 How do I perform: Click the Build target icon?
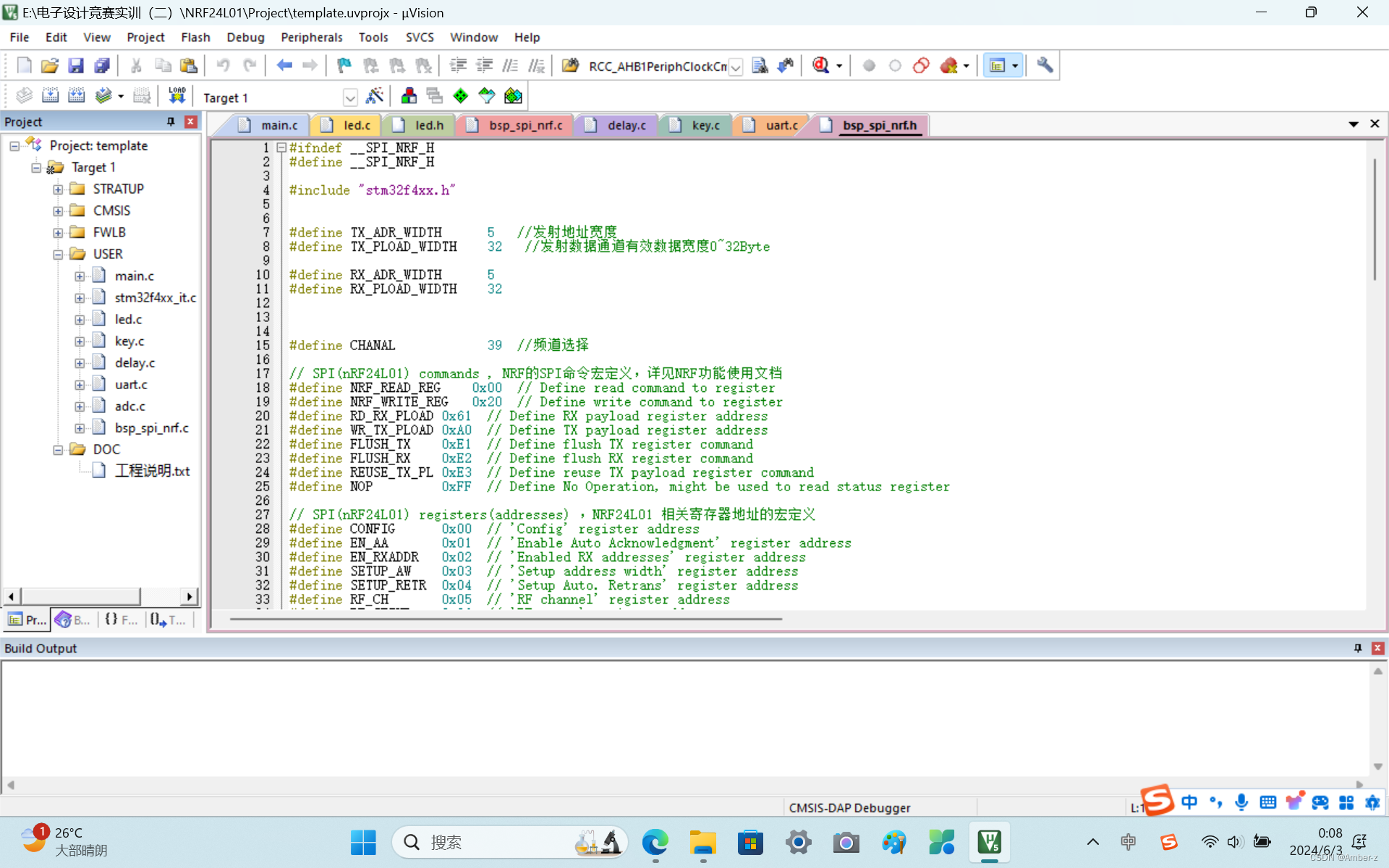tap(50, 96)
